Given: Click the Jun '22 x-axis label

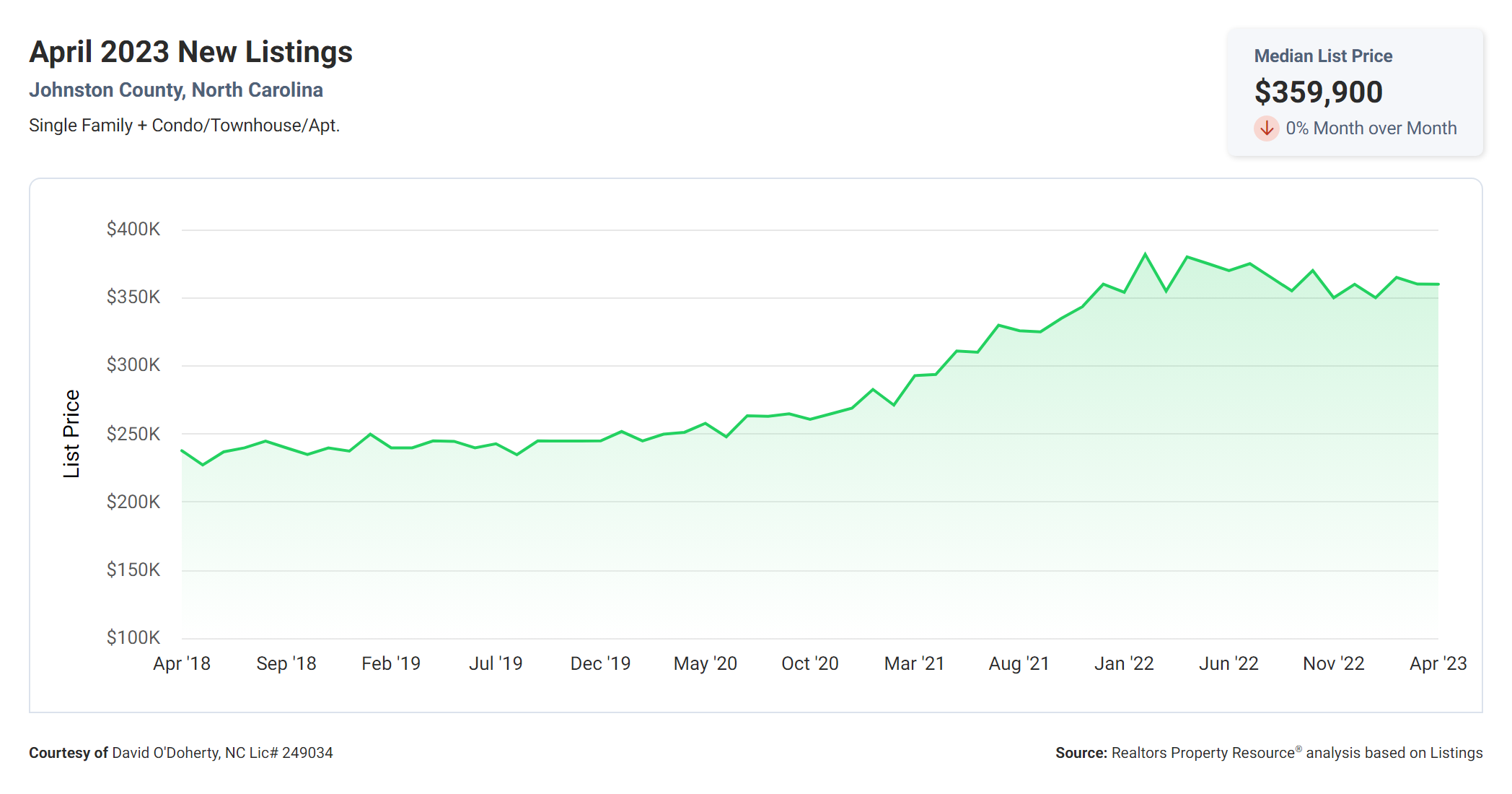Looking at the screenshot, I should click(x=1228, y=664).
